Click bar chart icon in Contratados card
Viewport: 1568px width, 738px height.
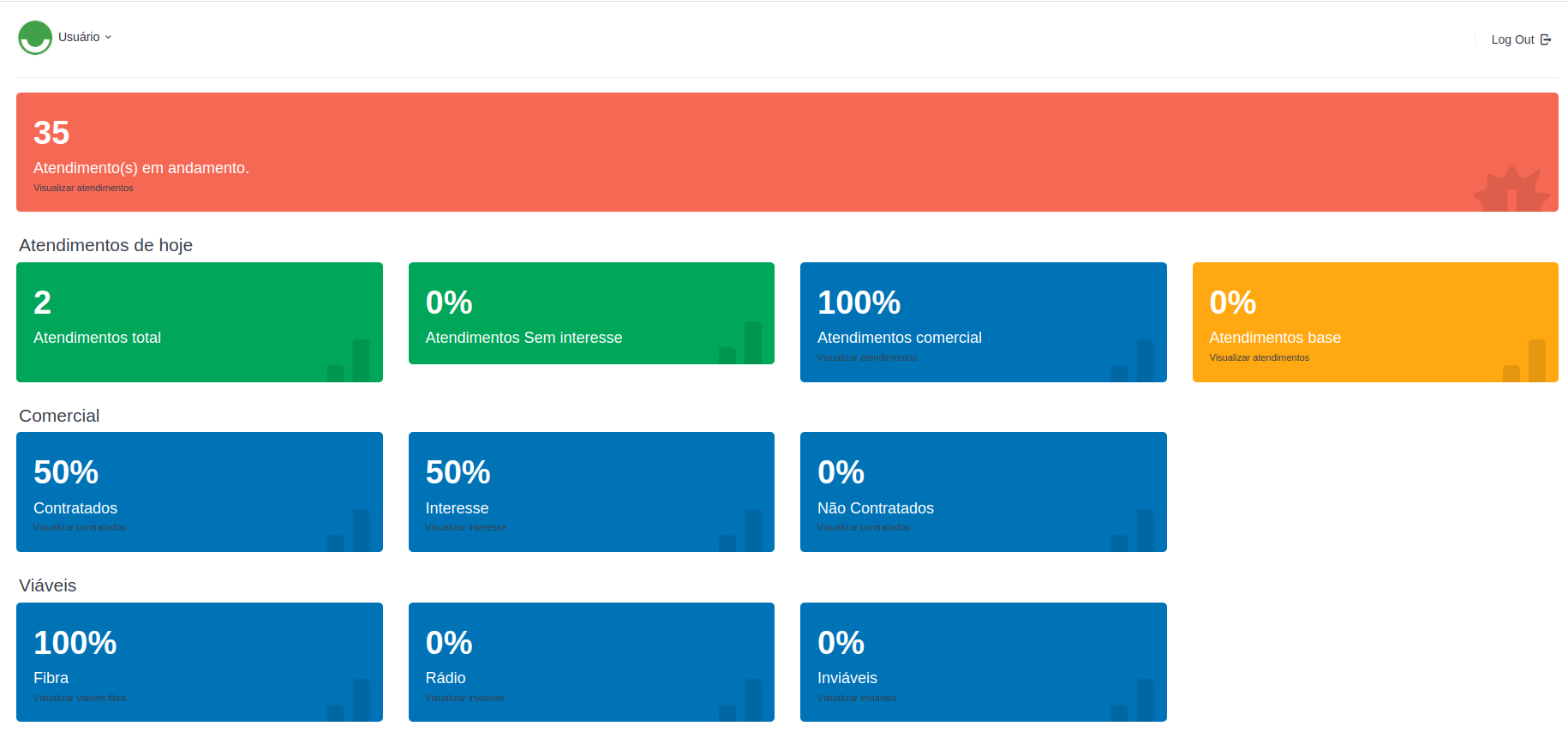350,531
